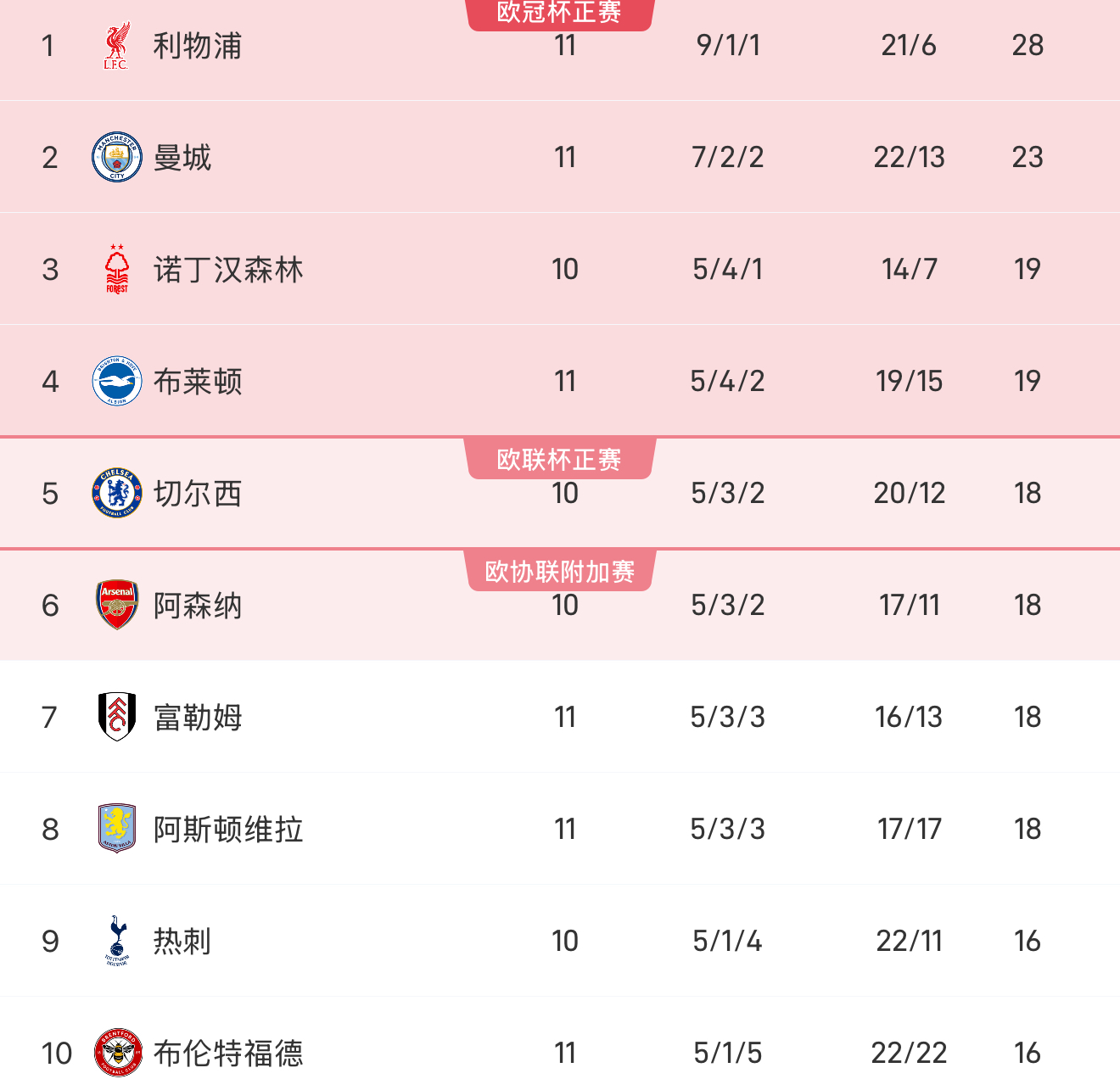Screen dimensions: 1120x1079
Task: Click the Liverpool club crest
Action: (117, 46)
